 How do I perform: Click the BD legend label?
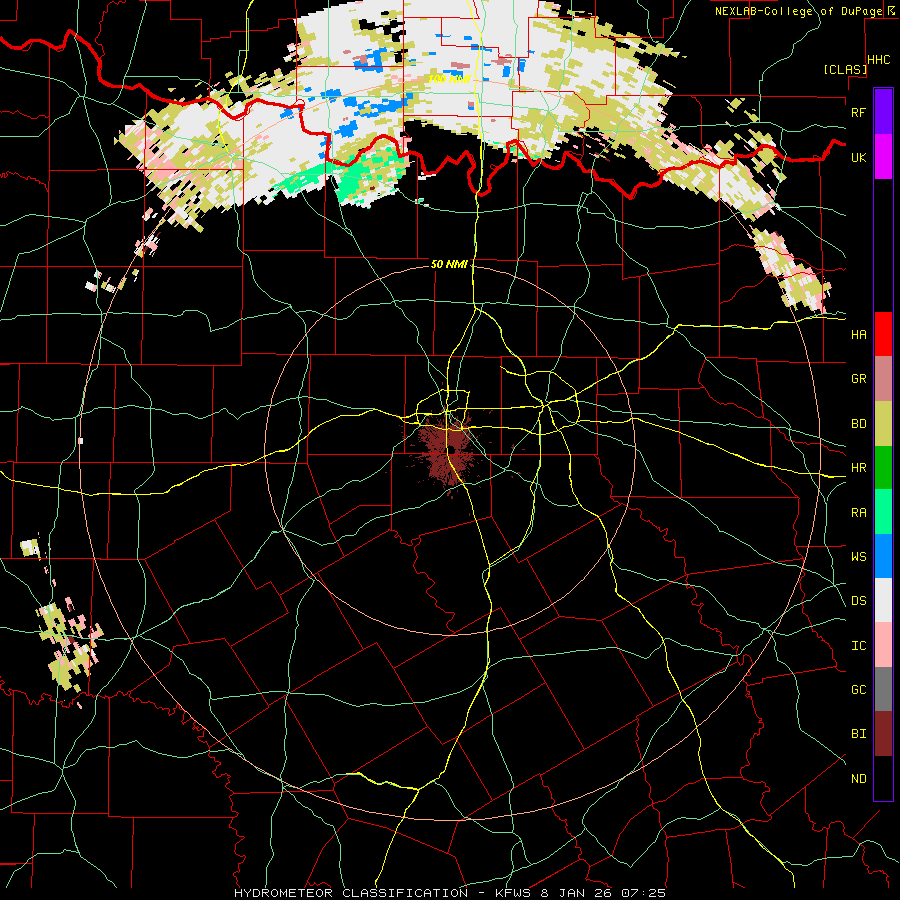pyautogui.click(x=858, y=424)
